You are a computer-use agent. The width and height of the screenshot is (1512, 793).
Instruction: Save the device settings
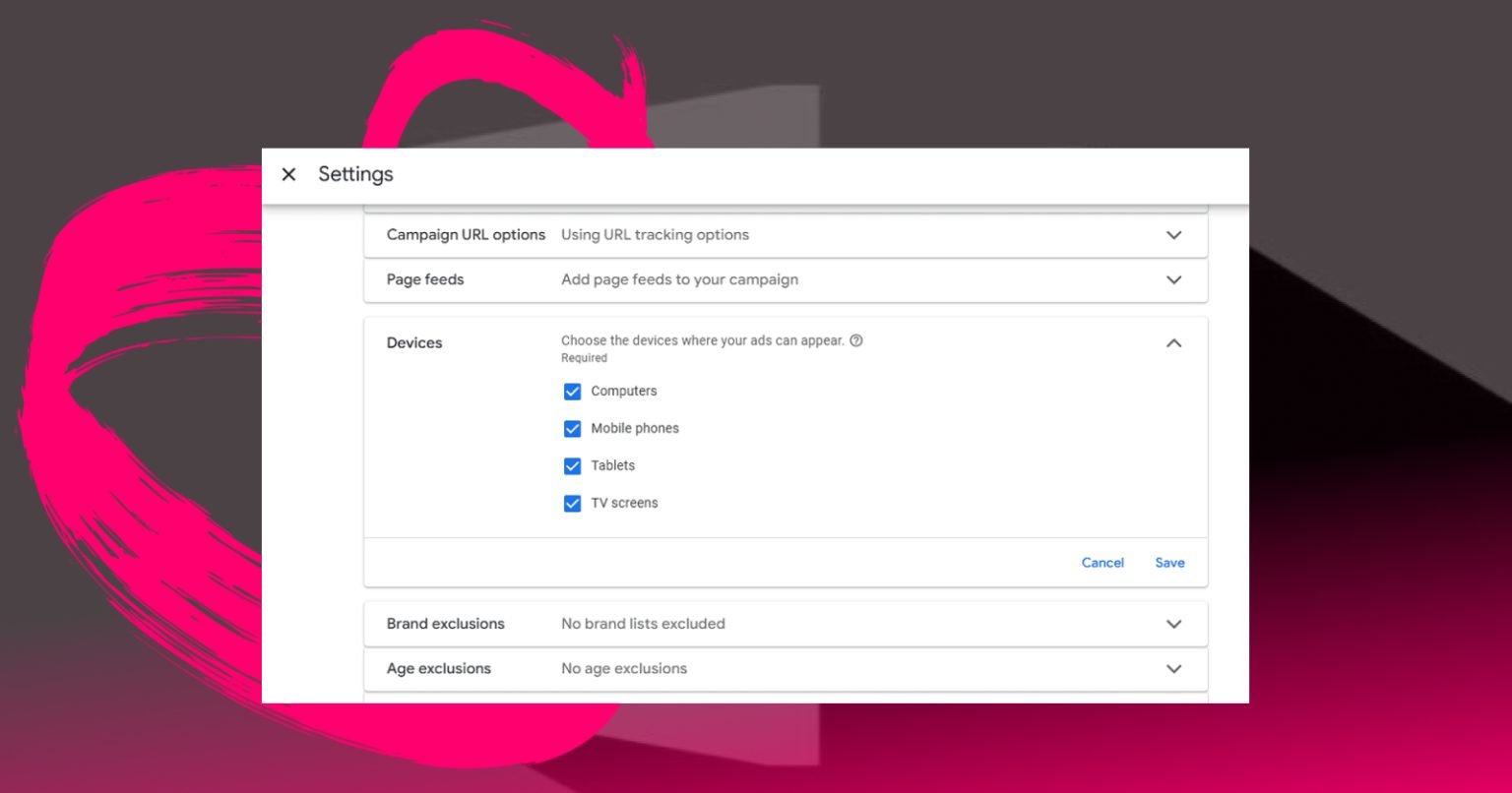[x=1169, y=563]
